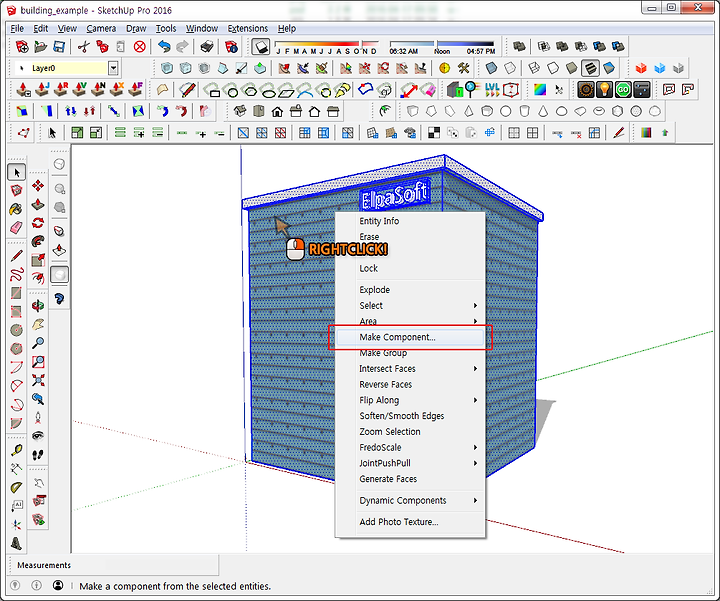720x601 pixels.
Task: Select the Freehand squiggle tool
Action: [x=16, y=275]
